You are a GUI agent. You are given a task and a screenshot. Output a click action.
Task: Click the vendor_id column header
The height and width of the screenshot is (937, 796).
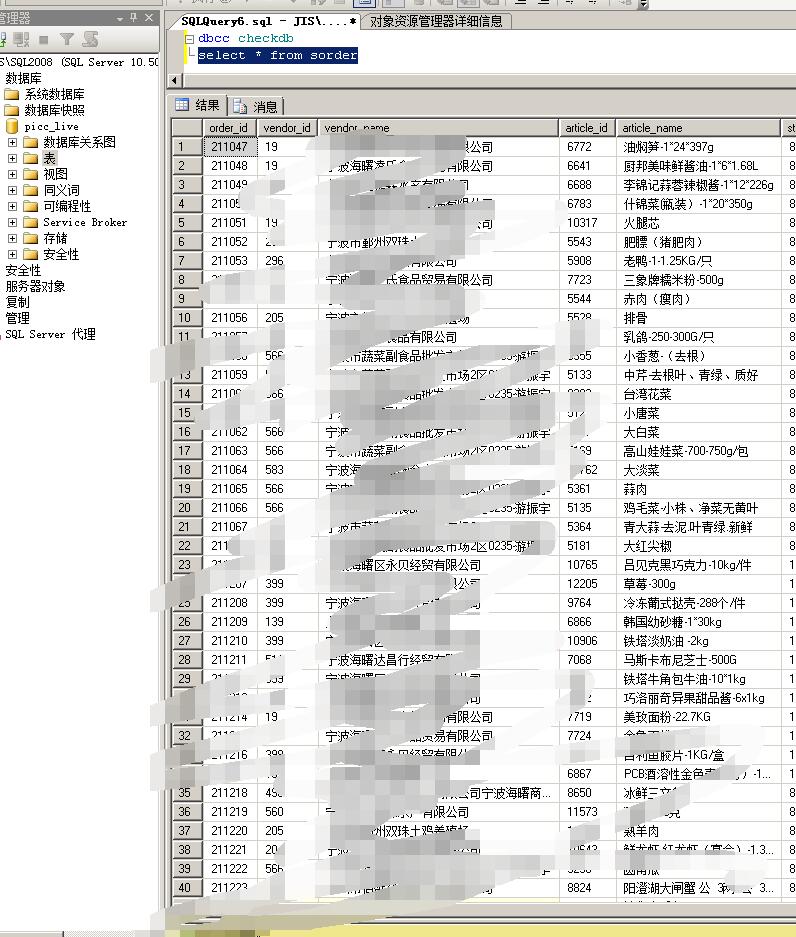287,128
